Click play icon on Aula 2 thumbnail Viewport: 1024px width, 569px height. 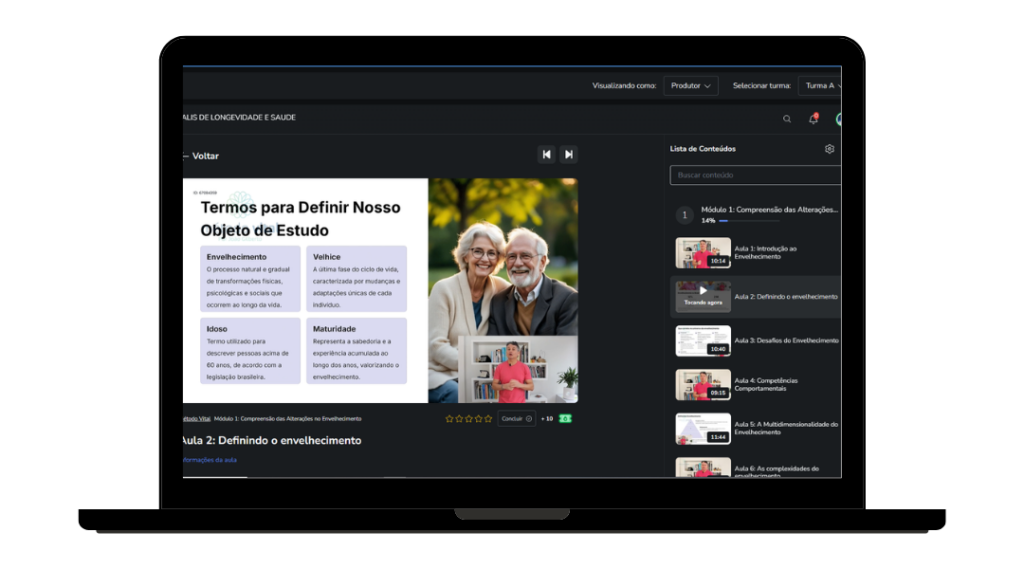pyautogui.click(x=703, y=291)
